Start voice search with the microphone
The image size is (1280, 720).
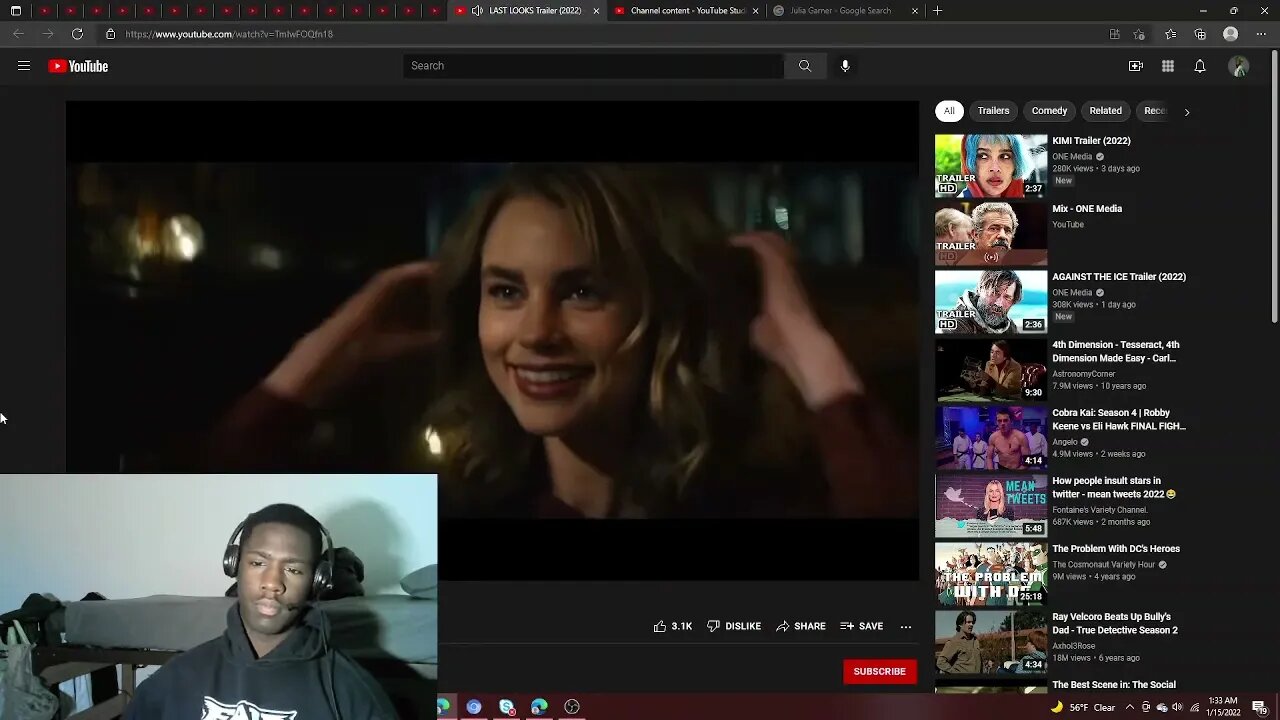click(x=845, y=66)
